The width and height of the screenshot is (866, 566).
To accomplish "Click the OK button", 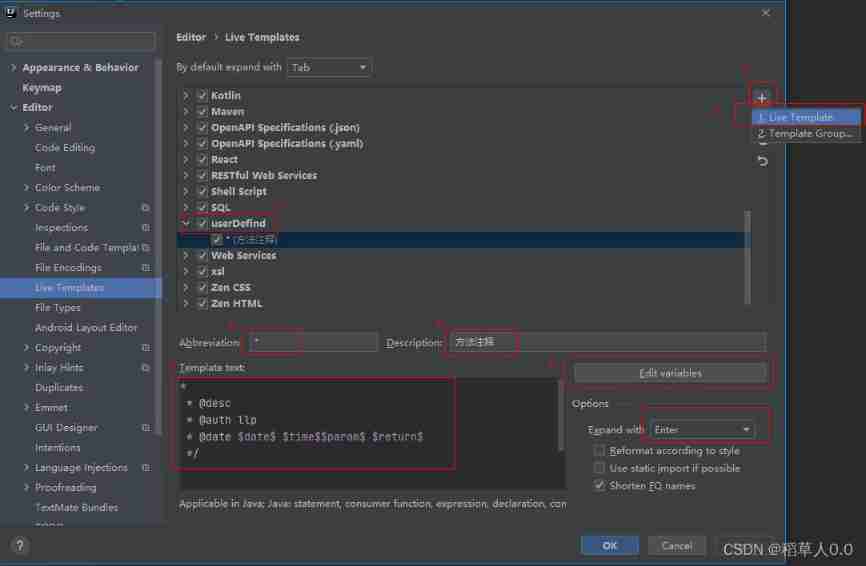I will point(609,545).
